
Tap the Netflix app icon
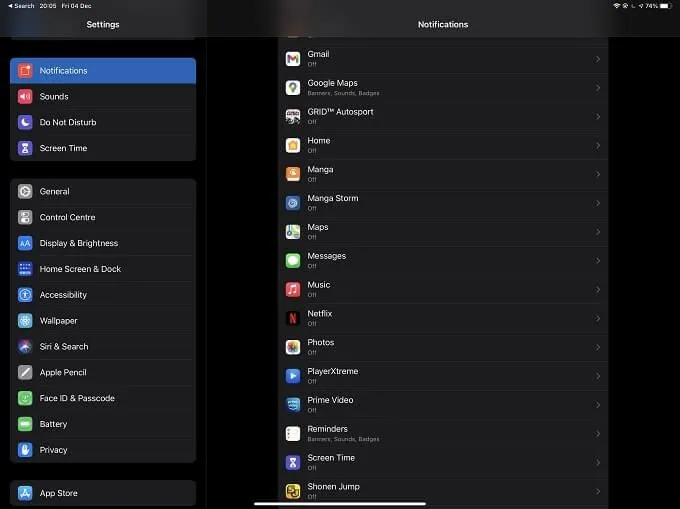pos(293,318)
